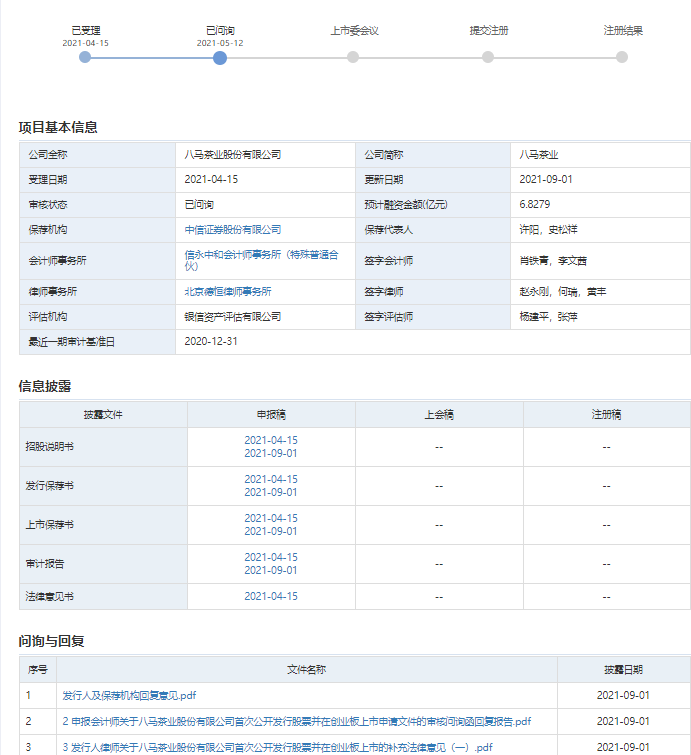Click the 法律意见书 row label
The width and height of the screenshot is (691, 755).
(x=50, y=596)
